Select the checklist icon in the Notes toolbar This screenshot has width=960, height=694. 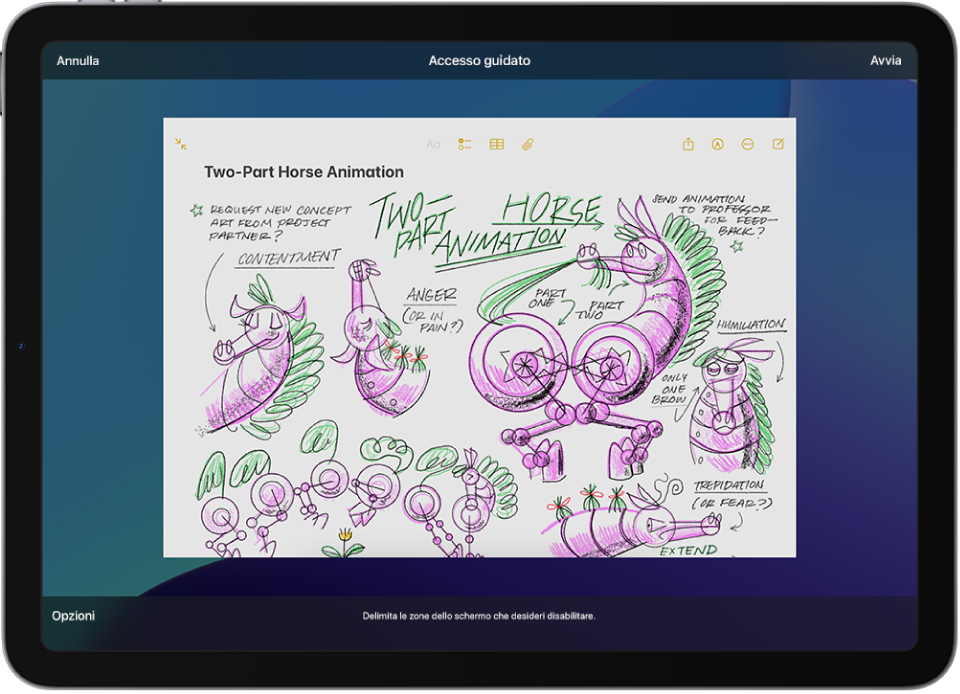click(x=465, y=144)
